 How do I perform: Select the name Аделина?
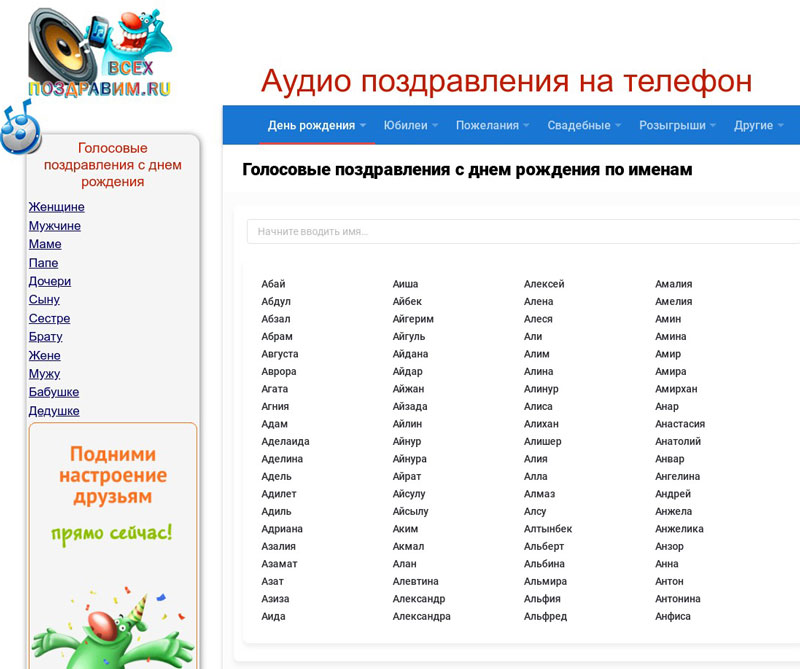[282, 459]
